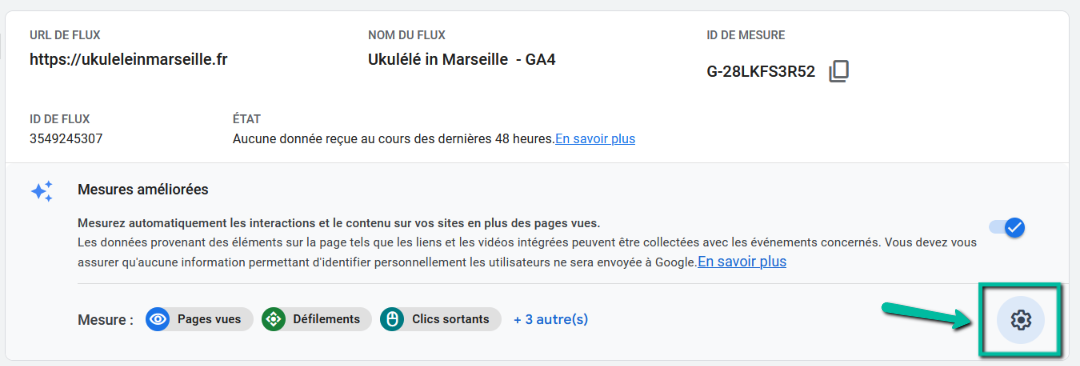The width and height of the screenshot is (1080, 366).
Task: Select the stream URL ukuleleinmarseille.fr
Action: tap(128, 60)
